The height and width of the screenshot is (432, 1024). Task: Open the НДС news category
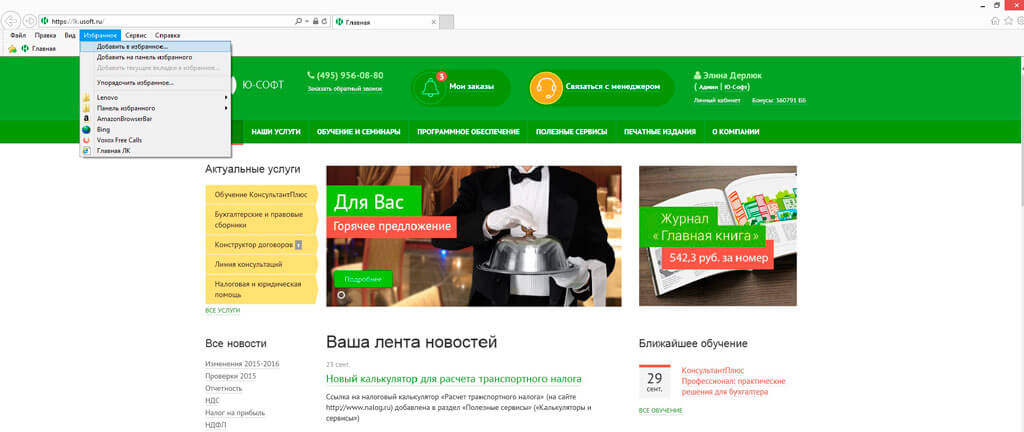(212, 401)
